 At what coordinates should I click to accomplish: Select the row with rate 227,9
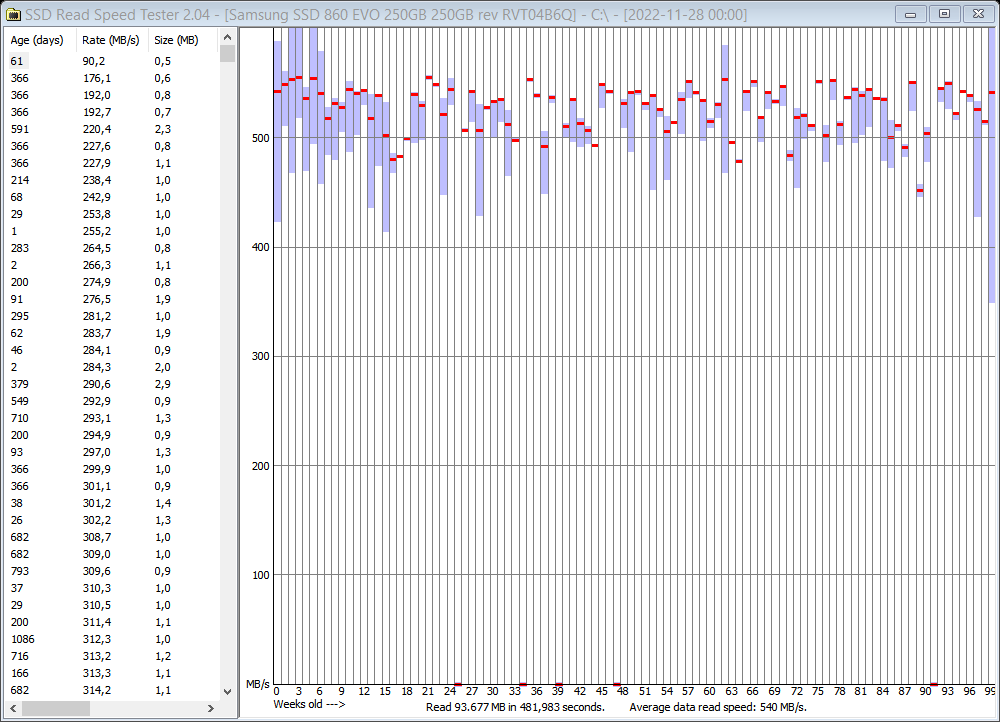pos(112,163)
